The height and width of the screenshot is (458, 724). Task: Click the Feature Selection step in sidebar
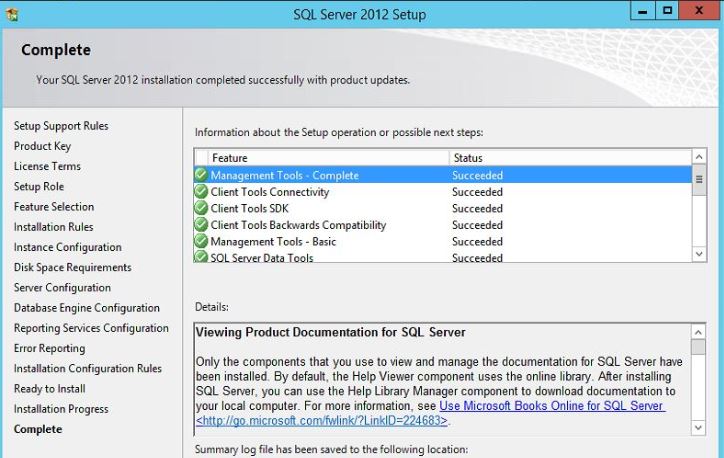54,207
